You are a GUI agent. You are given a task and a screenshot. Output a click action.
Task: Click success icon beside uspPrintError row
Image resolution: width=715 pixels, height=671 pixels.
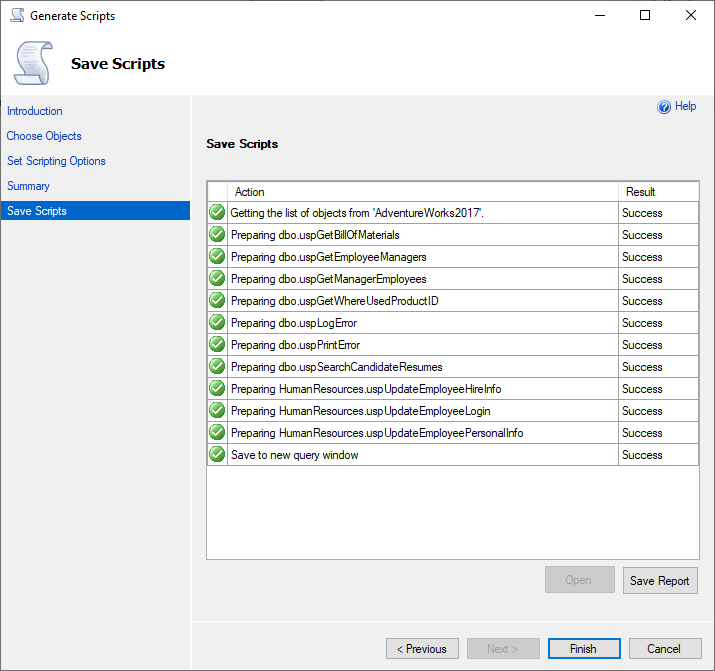coord(217,345)
